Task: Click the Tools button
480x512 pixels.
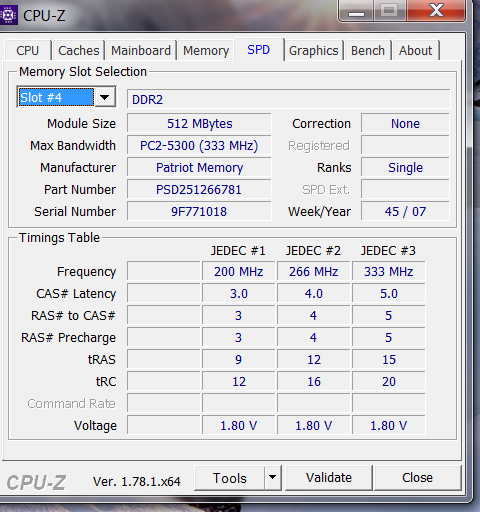Action: [229, 478]
